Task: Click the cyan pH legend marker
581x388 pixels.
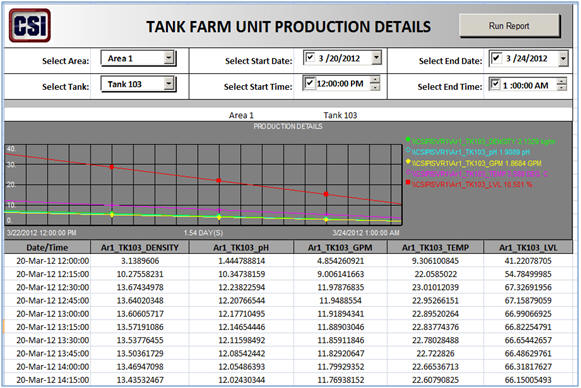Action: tap(408, 150)
